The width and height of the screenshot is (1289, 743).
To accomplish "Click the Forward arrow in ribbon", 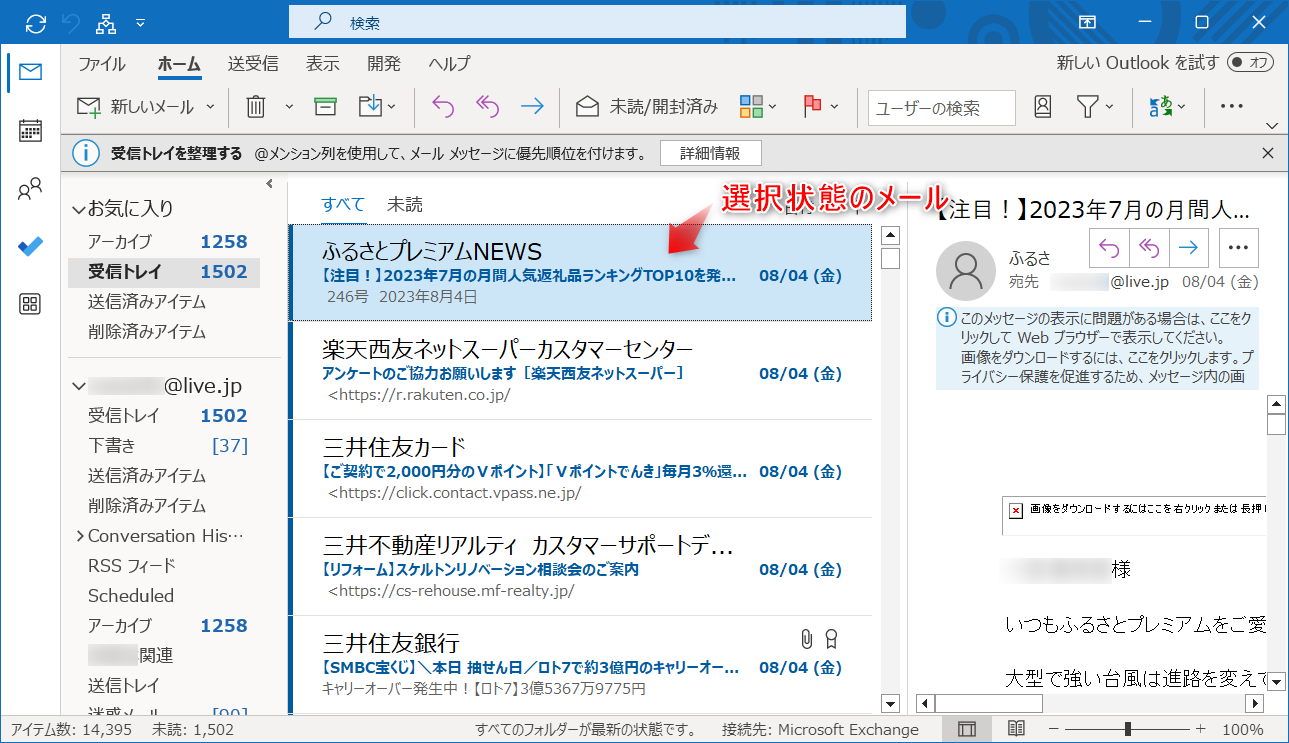I will 532,106.
